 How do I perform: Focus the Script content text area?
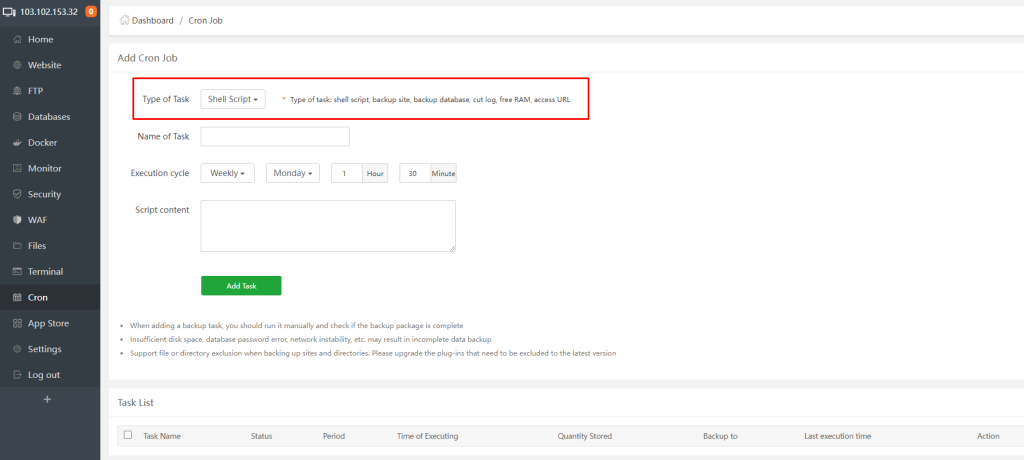point(328,226)
